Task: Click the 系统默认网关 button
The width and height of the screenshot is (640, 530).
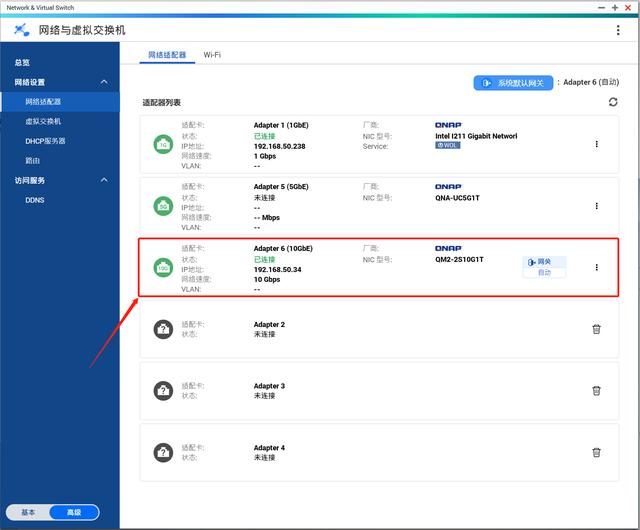Action: tap(513, 83)
